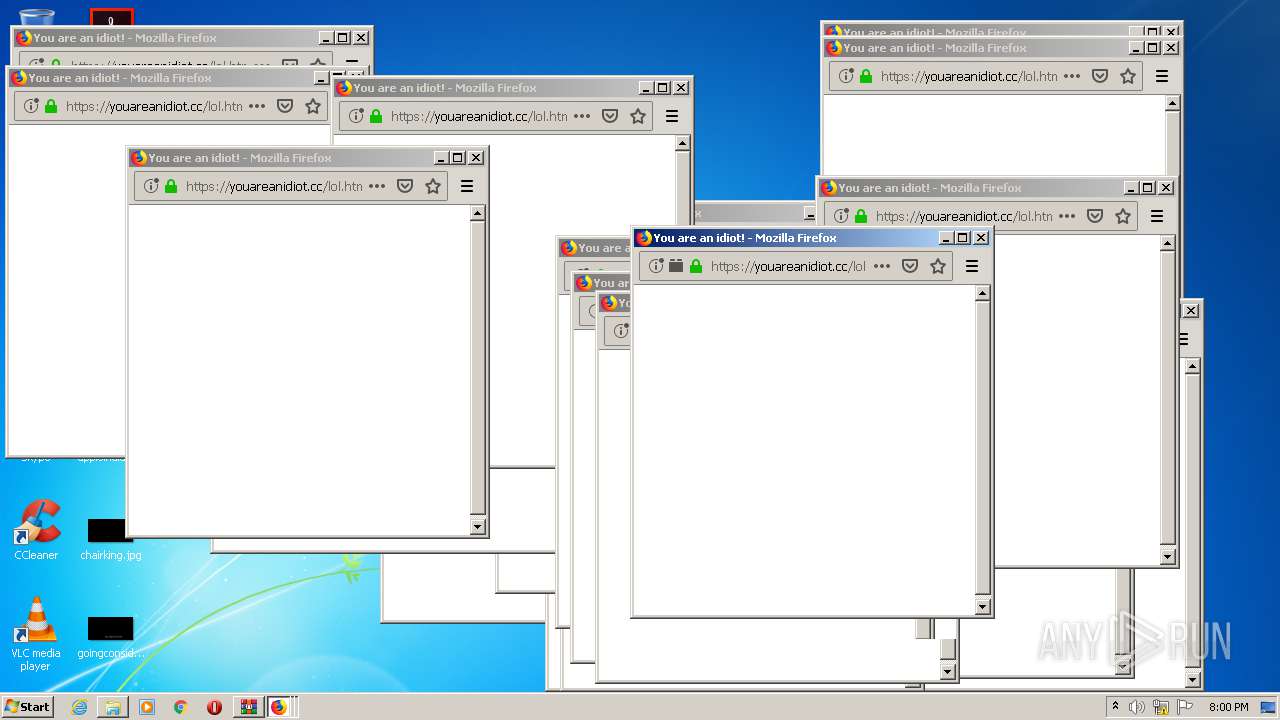Open page actions in the top-right Firefox window
This screenshot has width=1280, height=720.
(1072, 76)
